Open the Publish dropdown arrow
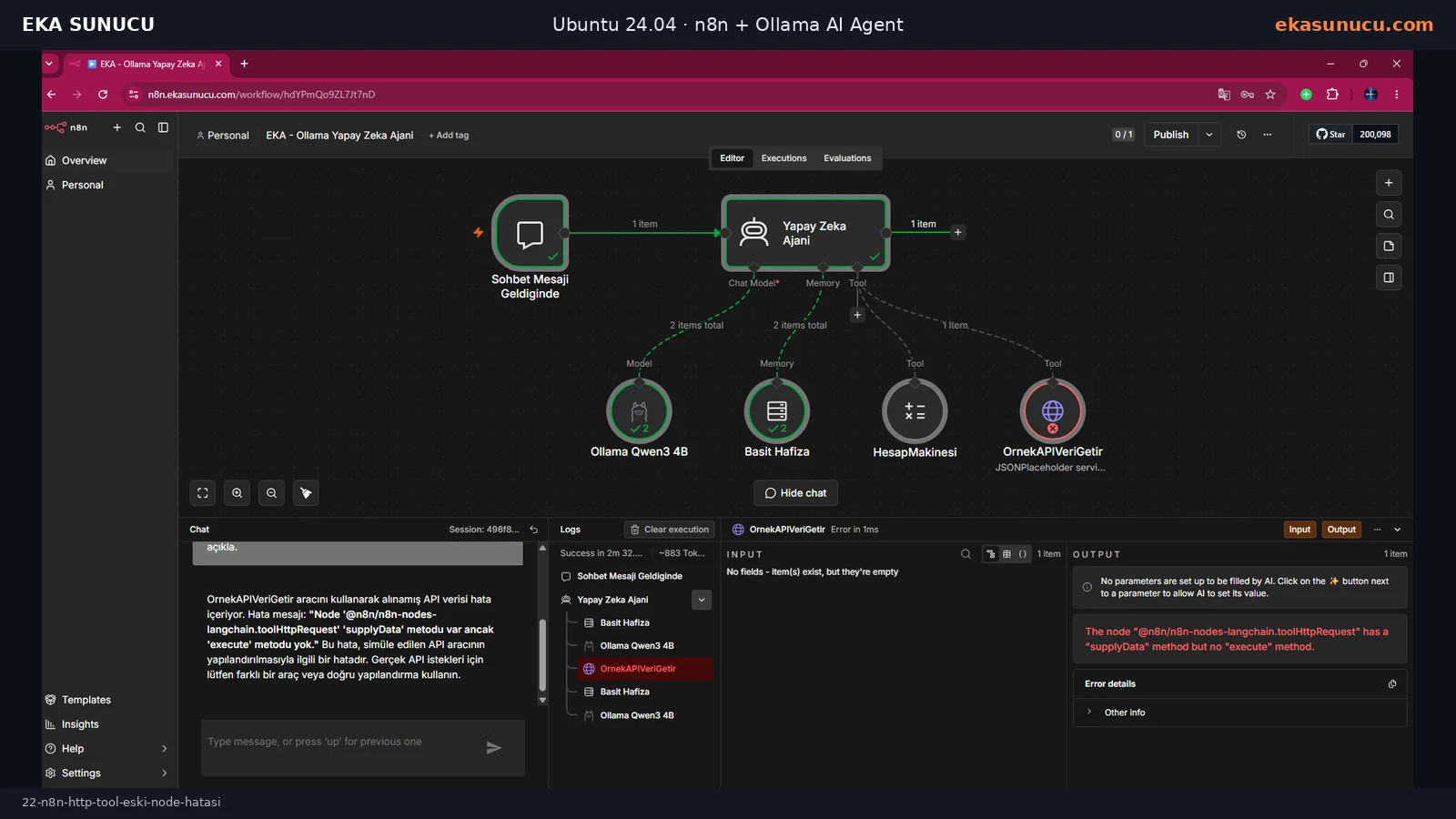Viewport: 1456px width, 819px height. pyautogui.click(x=1209, y=135)
